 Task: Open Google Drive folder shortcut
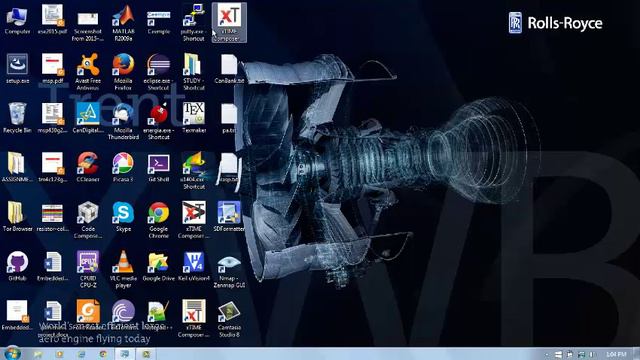pos(158,266)
